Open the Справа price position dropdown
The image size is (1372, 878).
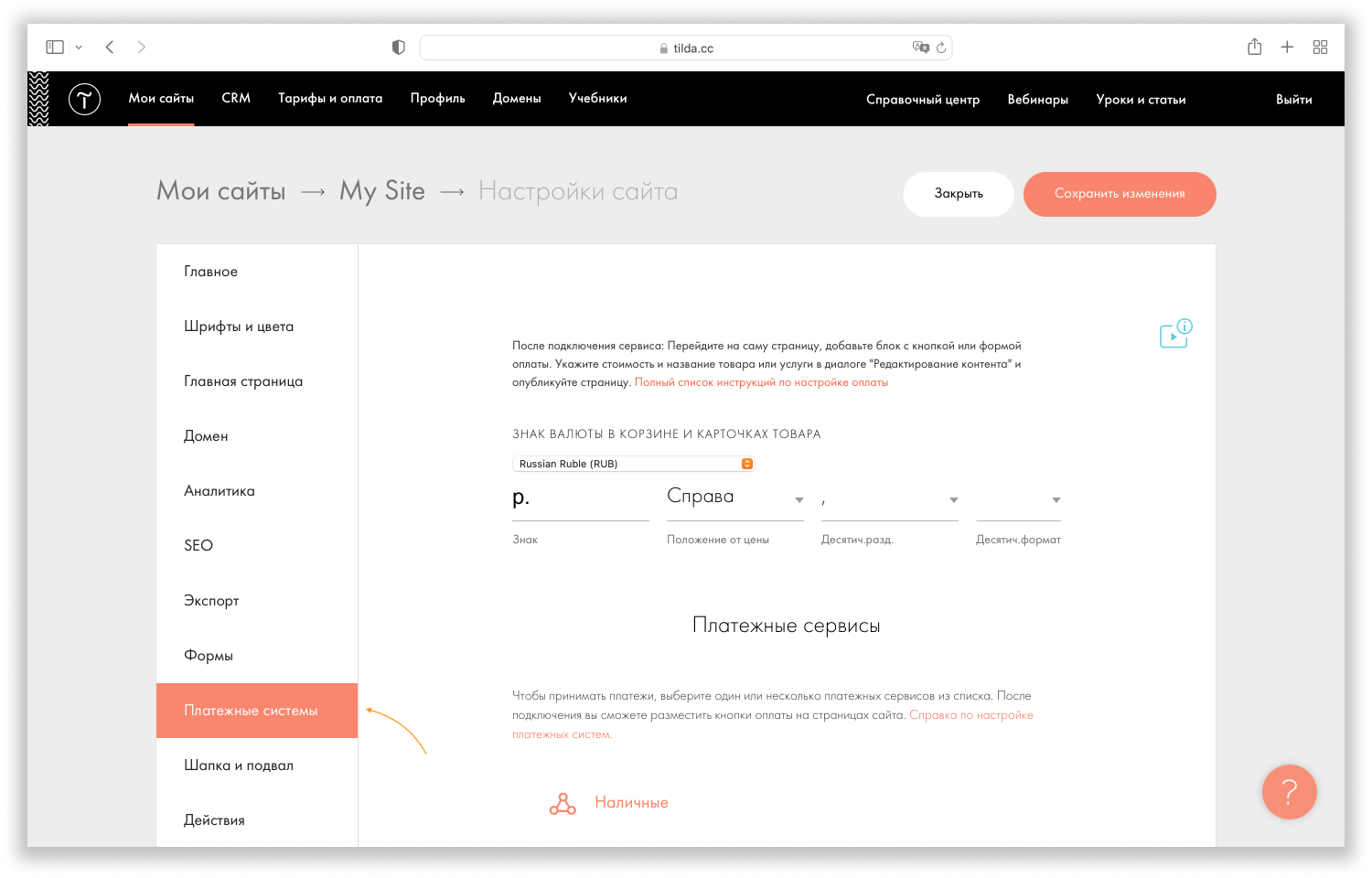[x=735, y=498]
